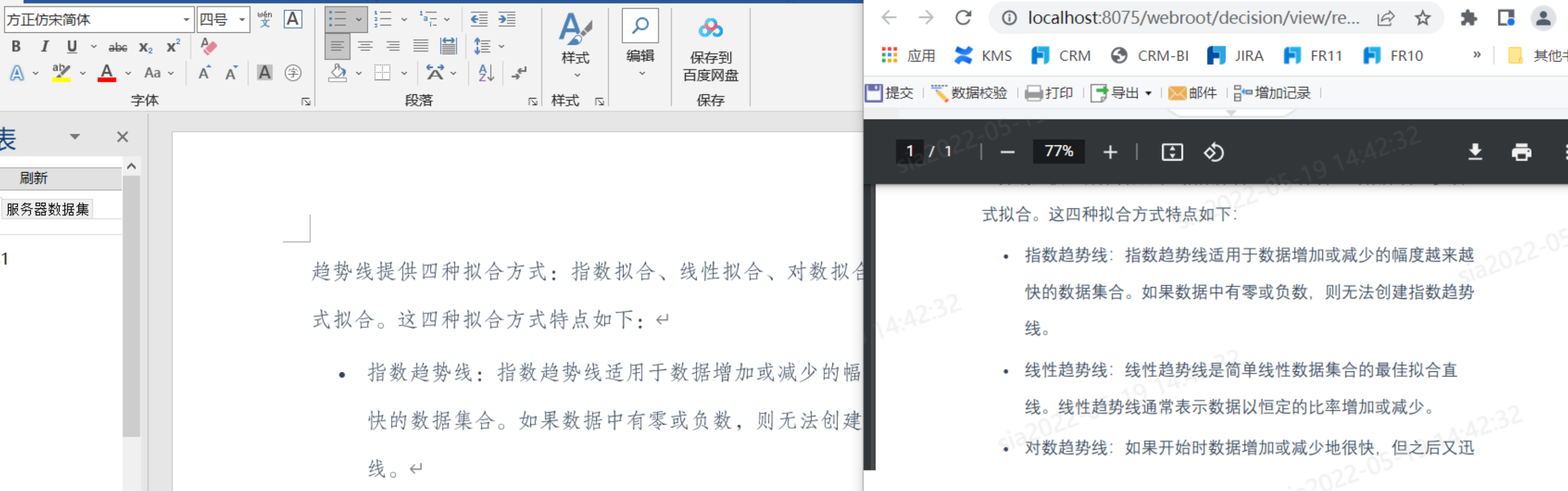Image resolution: width=1568 pixels, height=491 pixels.
Task: Click the enclosed character 字 icon
Action: [294, 73]
